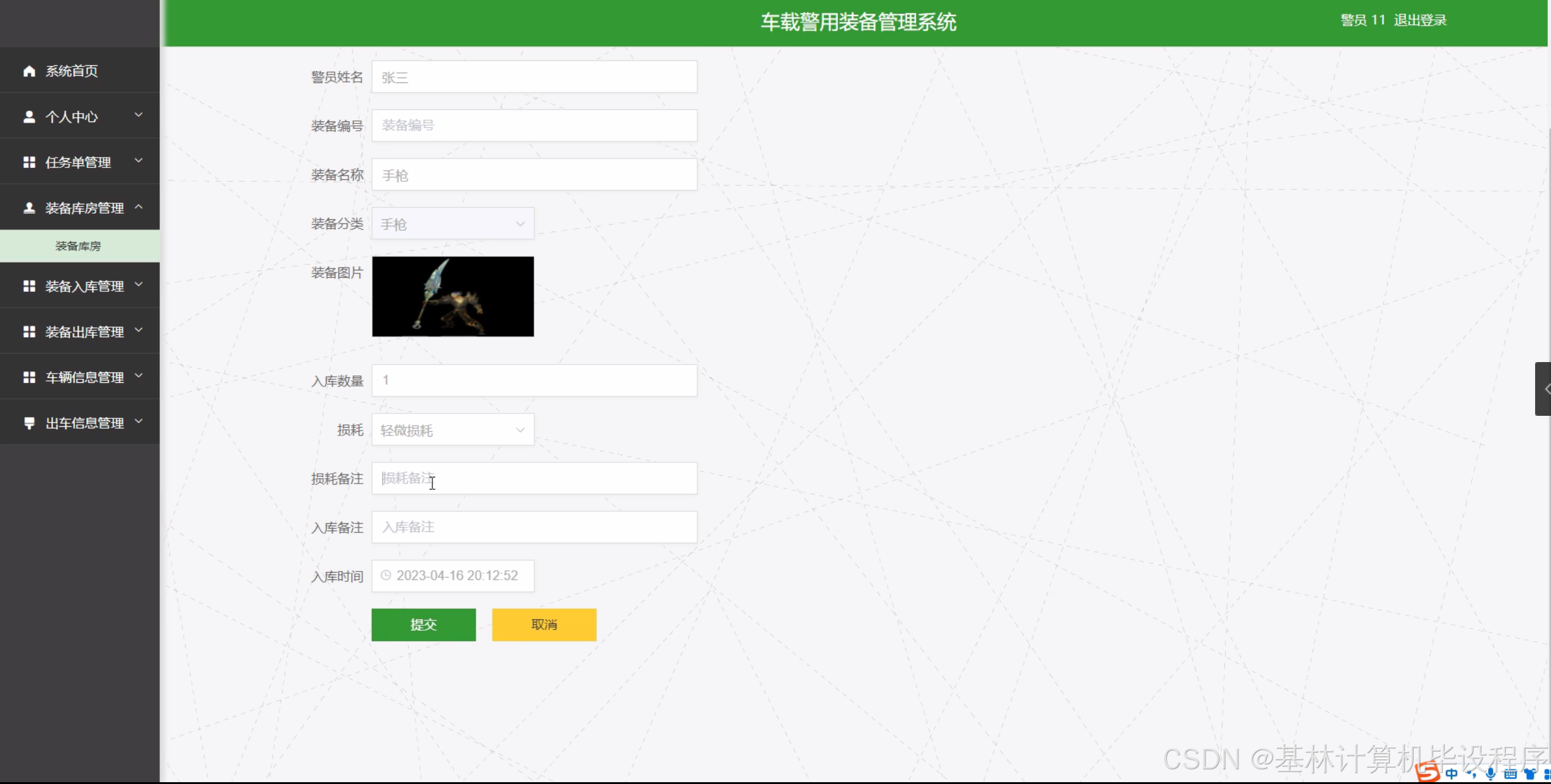1551x784 pixels.
Task: Open the 装备入库管理 sidebar menu
Action: pyautogui.click(x=79, y=286)
